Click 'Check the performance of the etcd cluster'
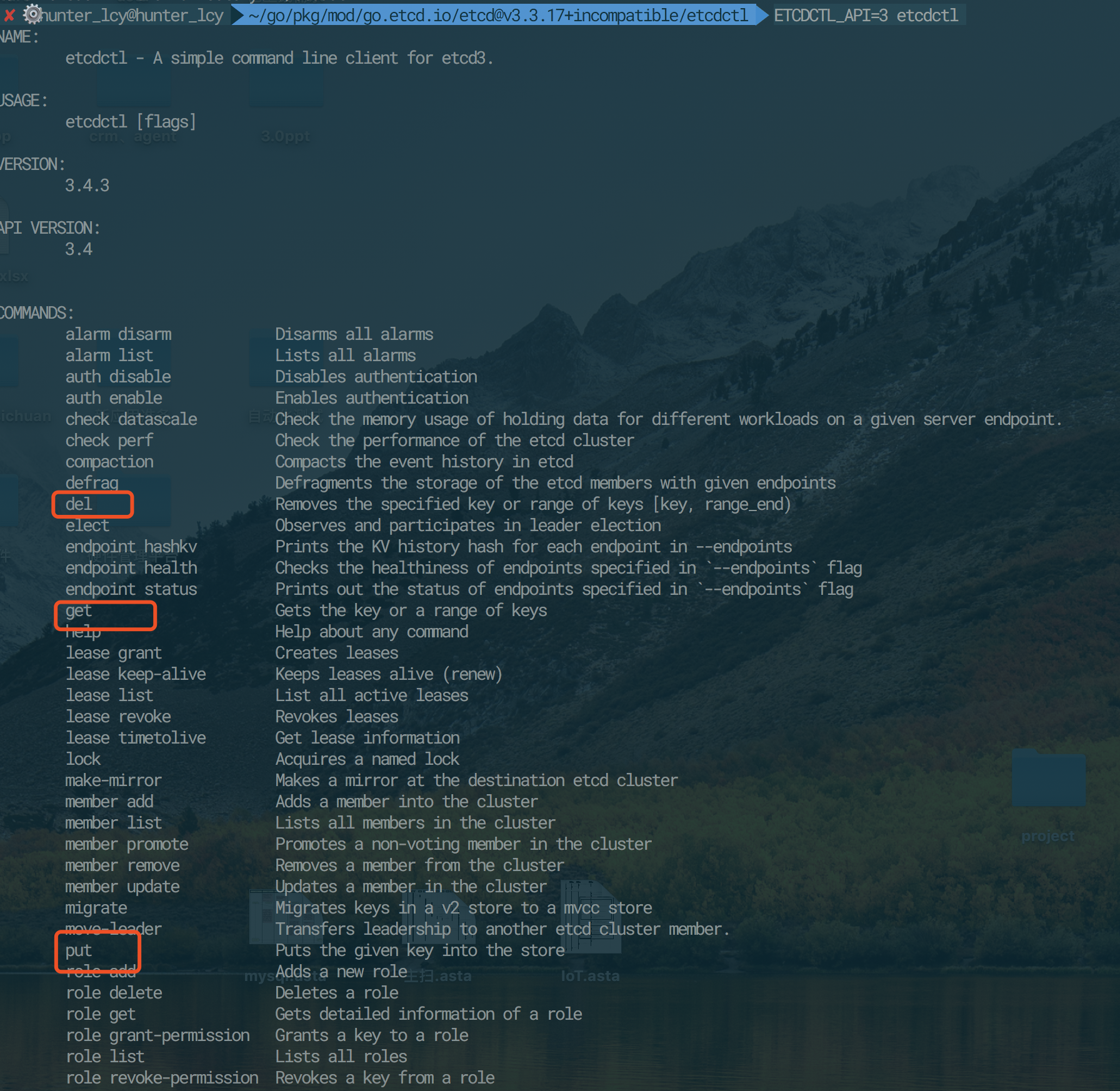 (455, 441)
